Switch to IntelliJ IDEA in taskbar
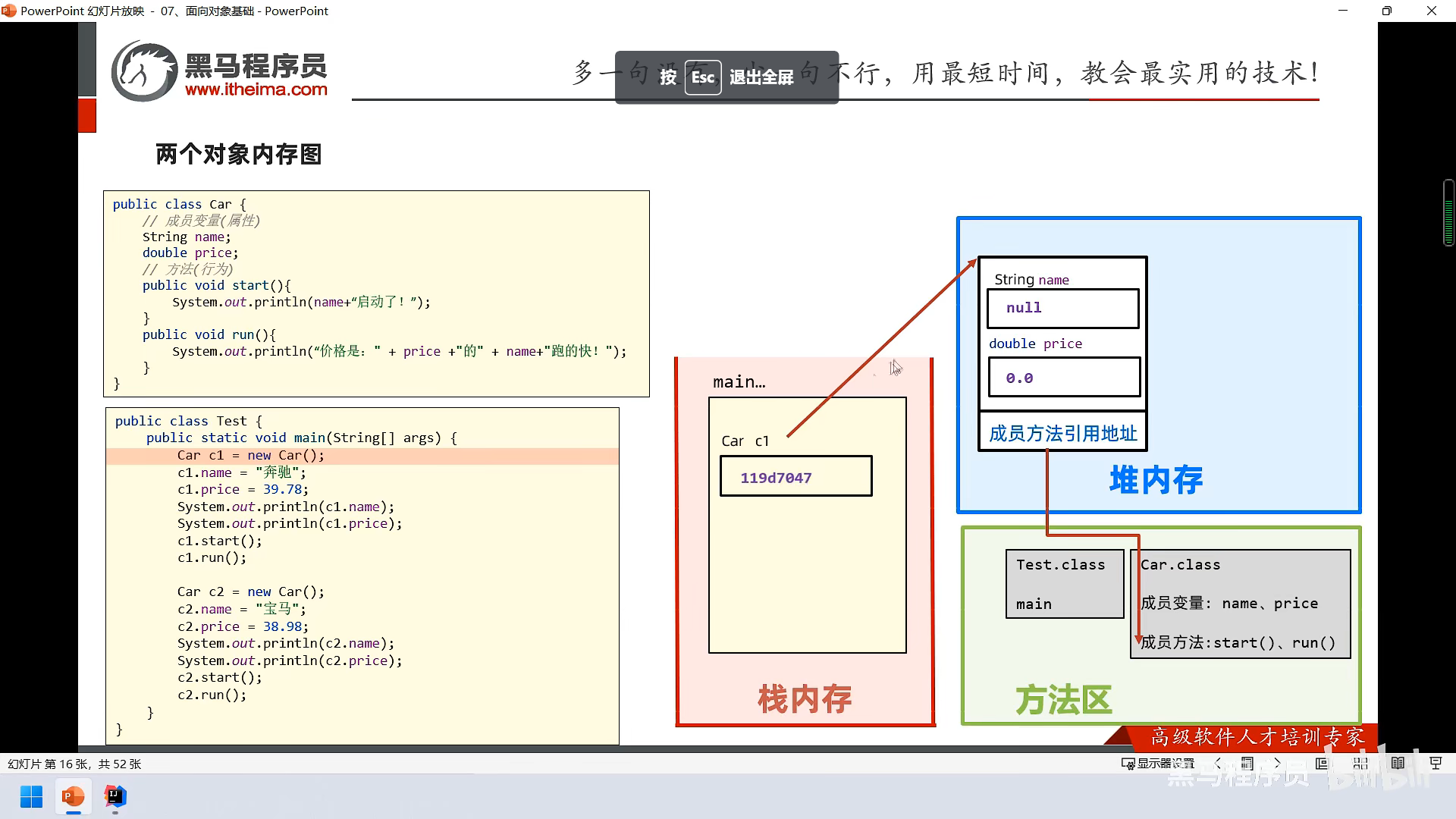1456x819 pixels. tap(115, 797)
